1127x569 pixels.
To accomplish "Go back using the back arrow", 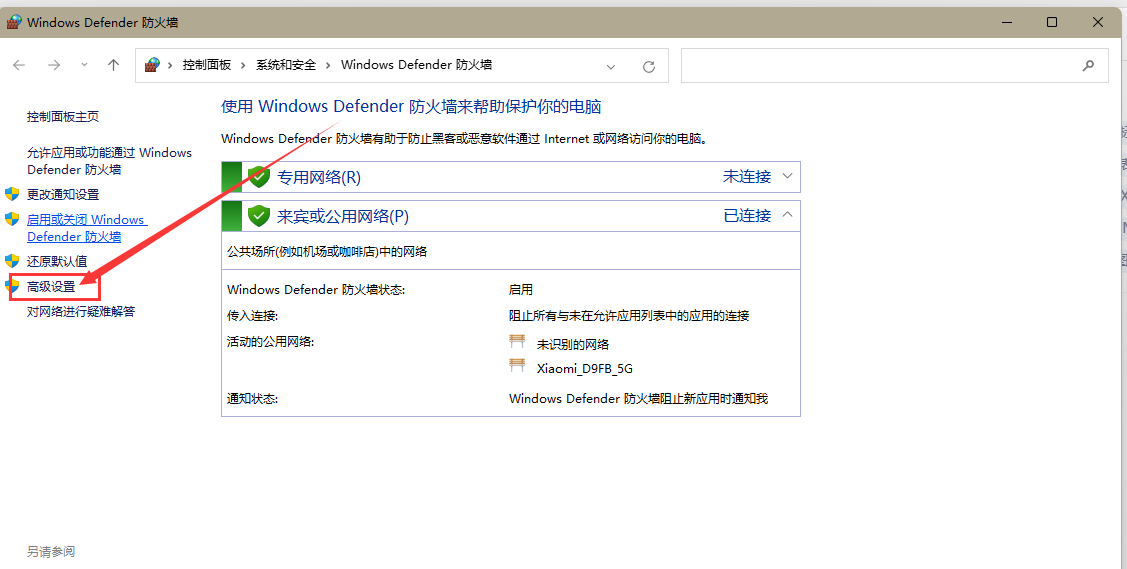I will click(x=19, y=65).
